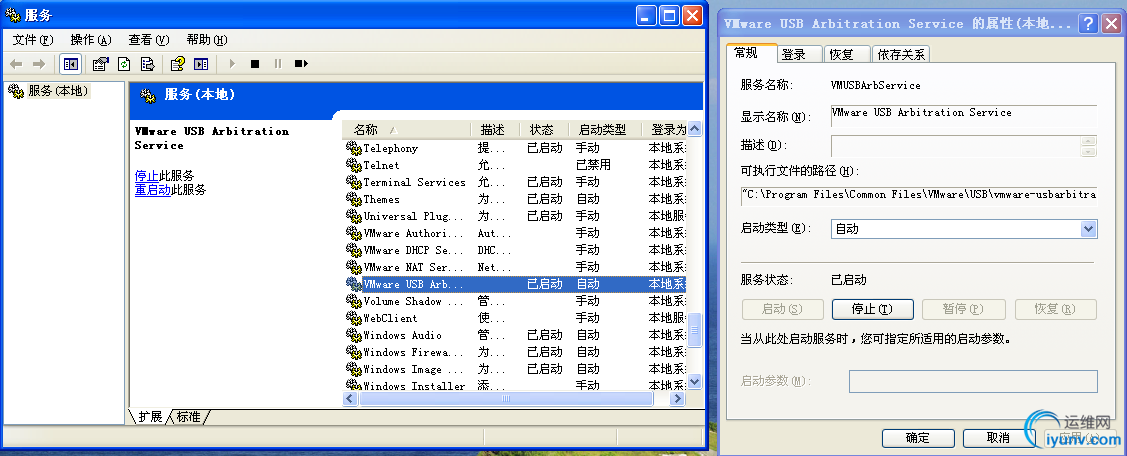
Task: Sort services by the 名称 column header
Action: point(407,130)
